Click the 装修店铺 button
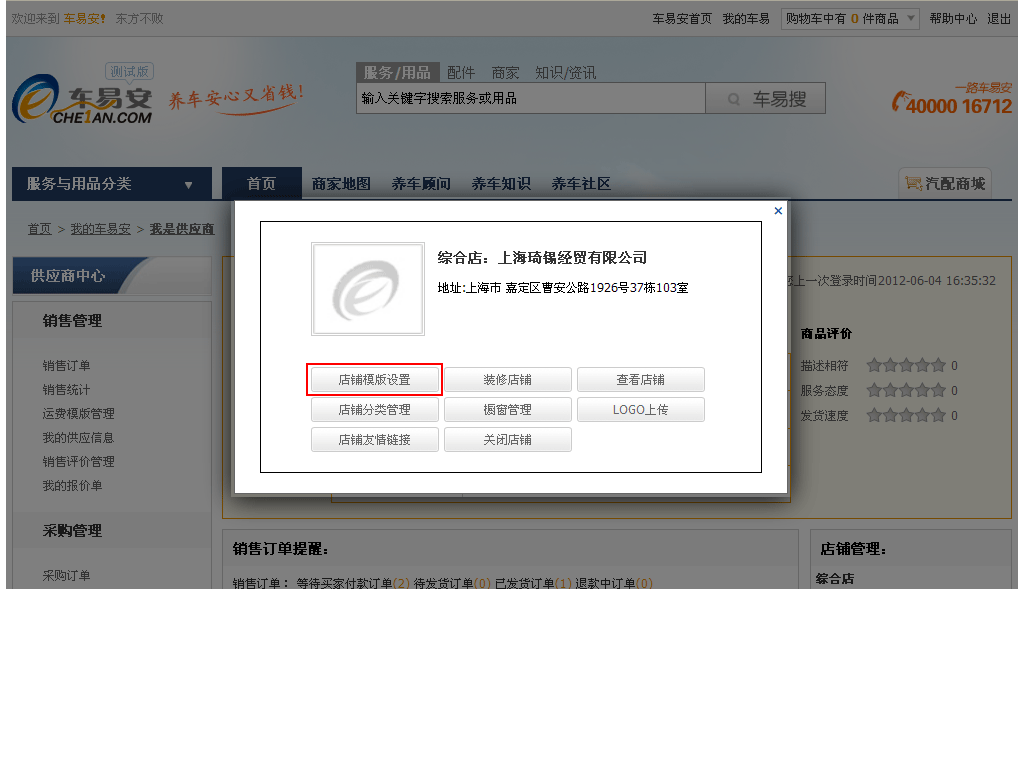Image resolution: width=1023 pixels, height=778 pixels. tap(508, 380)
